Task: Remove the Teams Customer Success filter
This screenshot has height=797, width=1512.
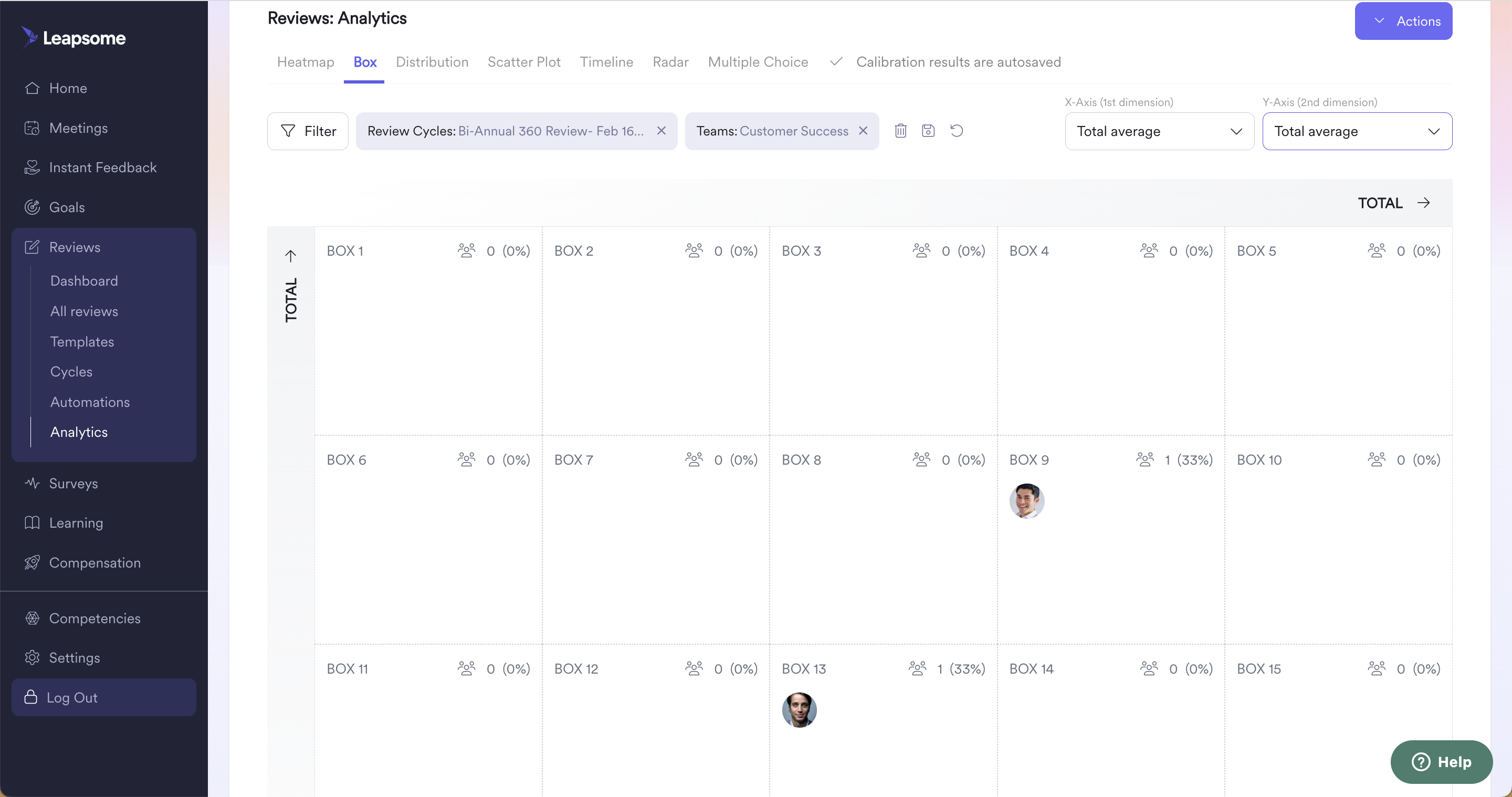Action: (863, 131)
